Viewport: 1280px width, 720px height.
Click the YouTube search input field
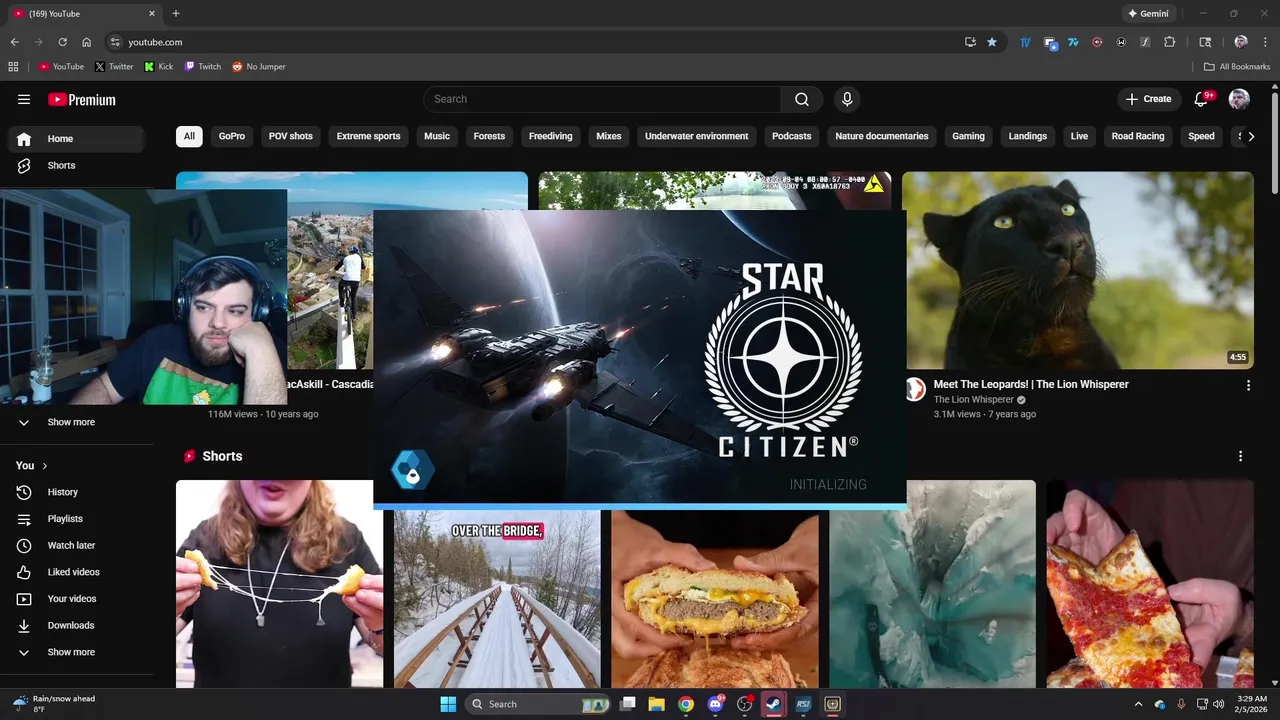pos(603,99)
